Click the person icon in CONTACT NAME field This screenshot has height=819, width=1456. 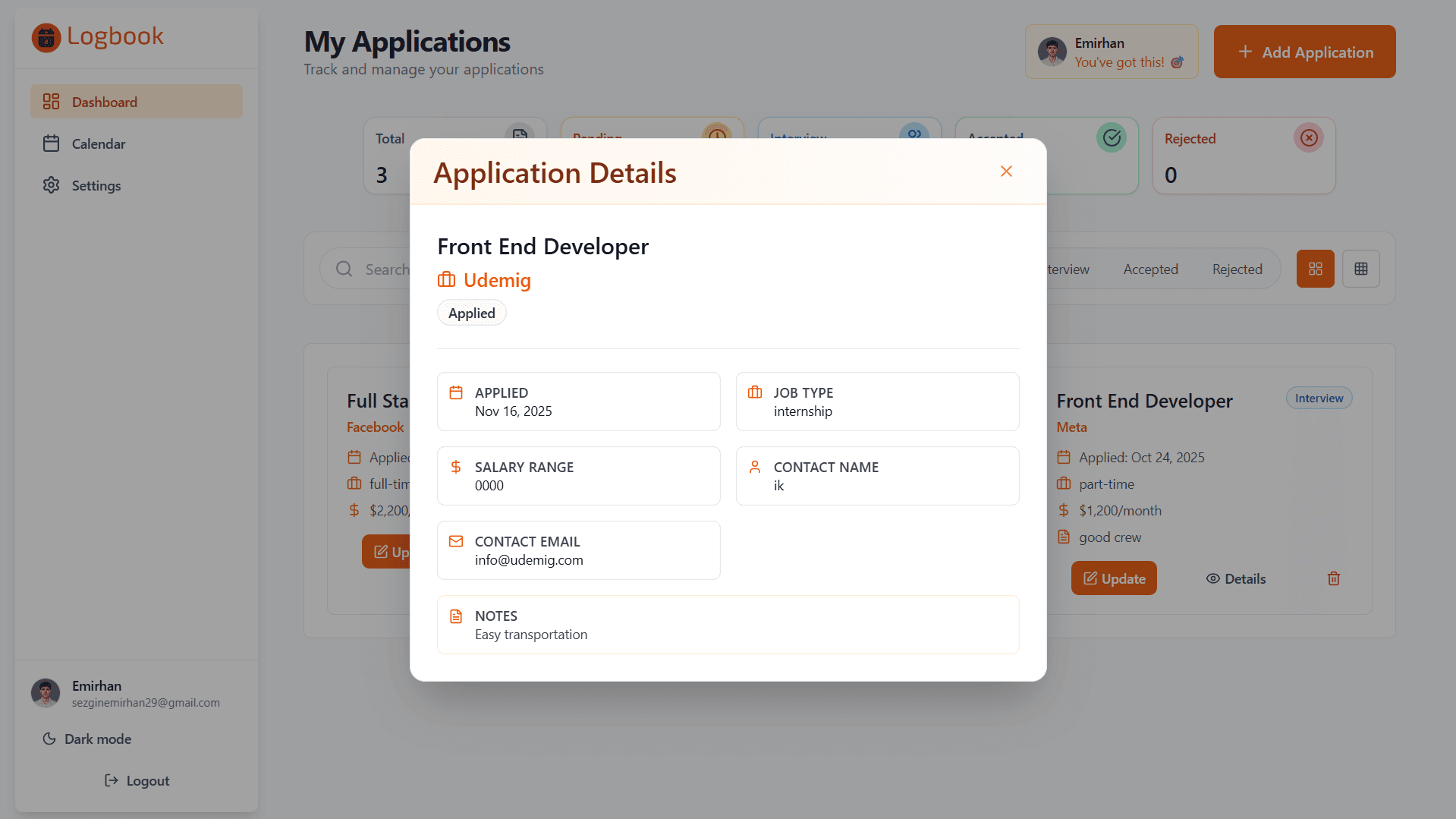755,467
